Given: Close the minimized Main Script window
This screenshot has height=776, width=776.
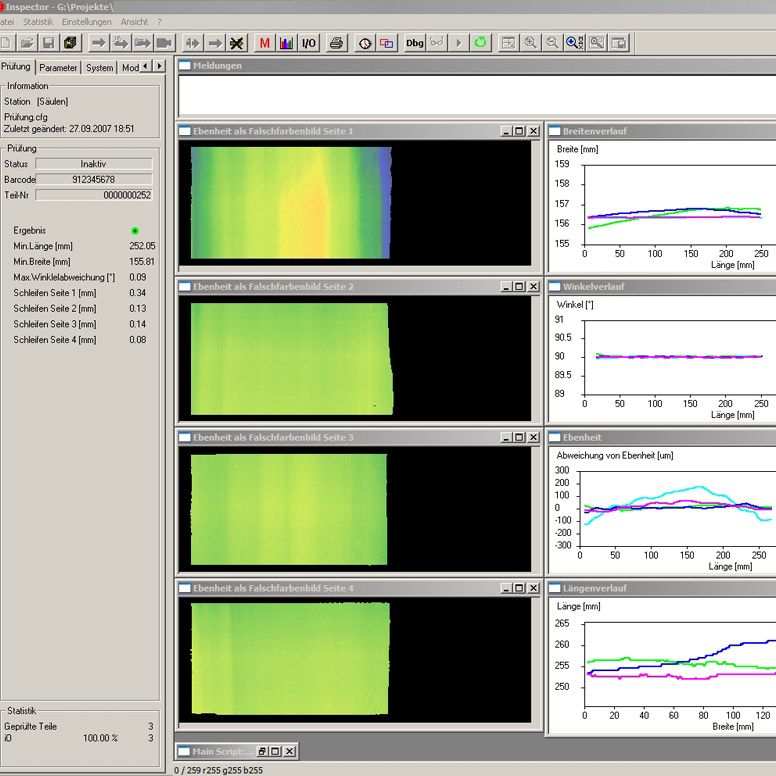Looking at the screenshot, I should coord(290,751).
